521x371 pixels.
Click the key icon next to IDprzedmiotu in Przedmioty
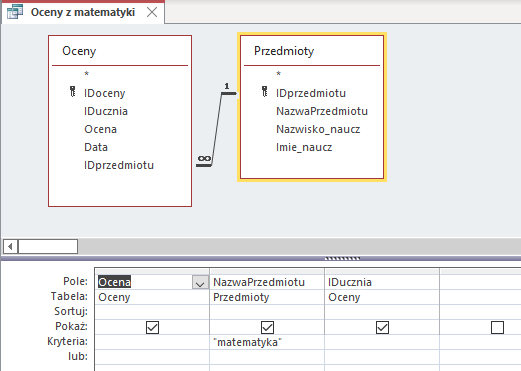click(x=265, y=91)
